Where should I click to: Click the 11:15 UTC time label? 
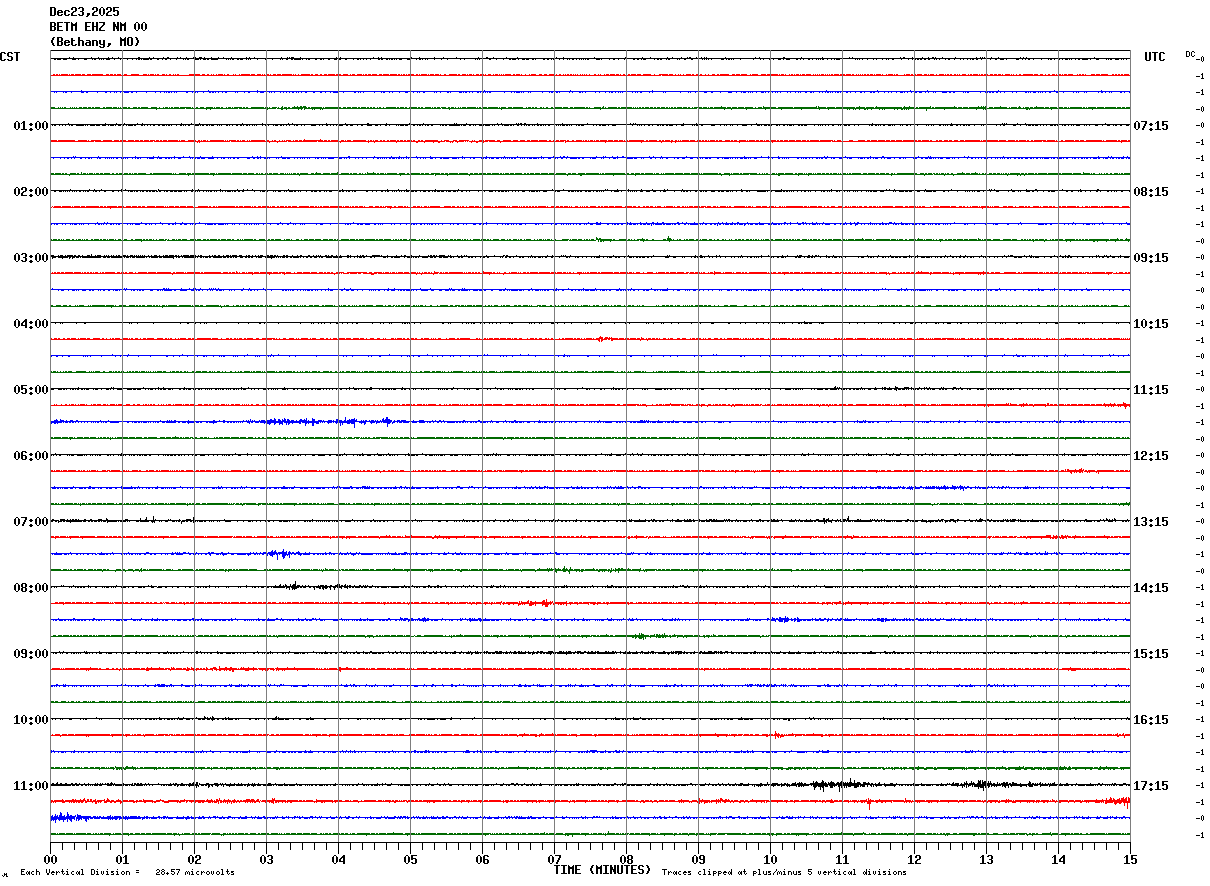click(1150, 390)
